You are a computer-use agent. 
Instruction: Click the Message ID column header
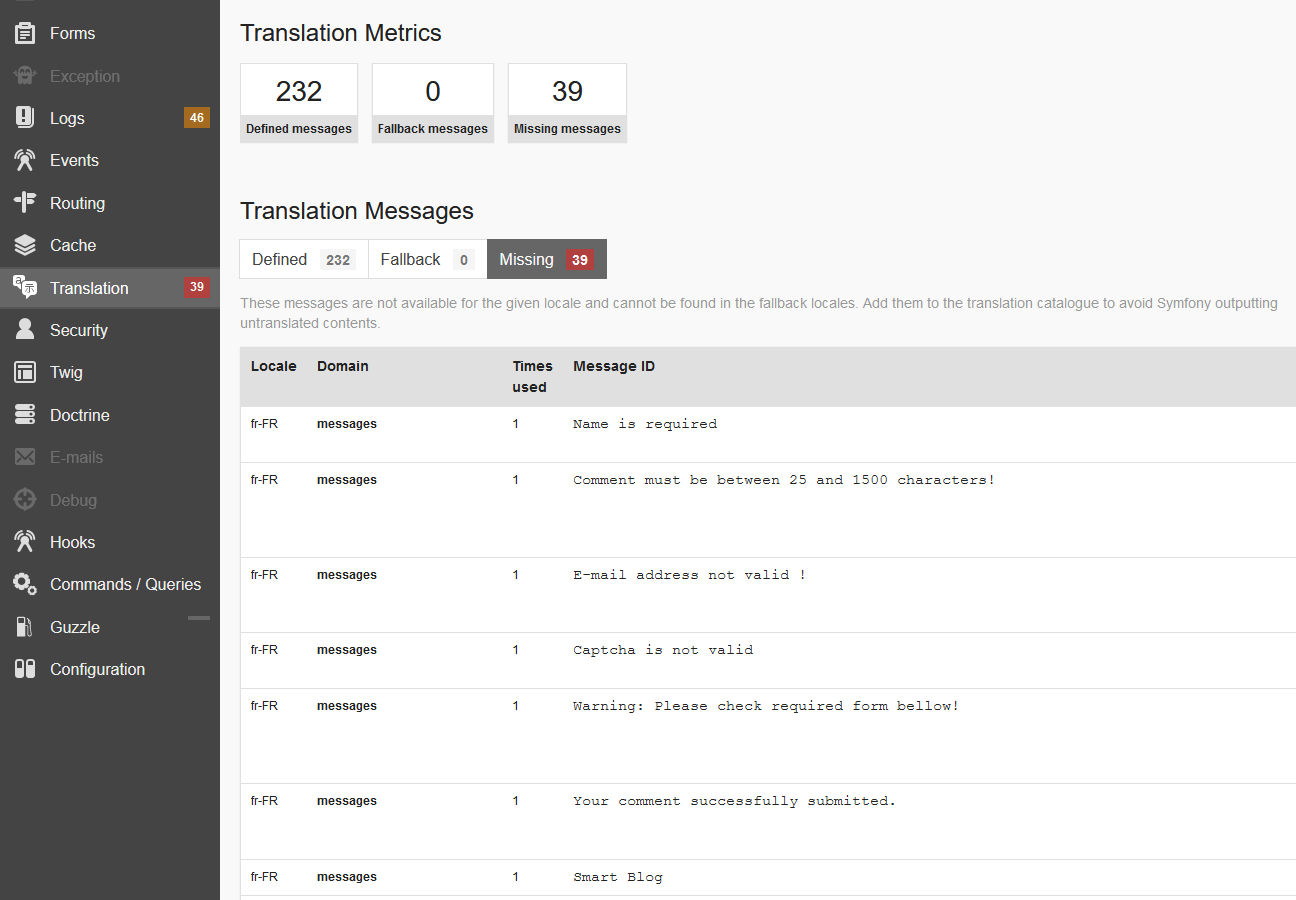(x=614, y=366)
